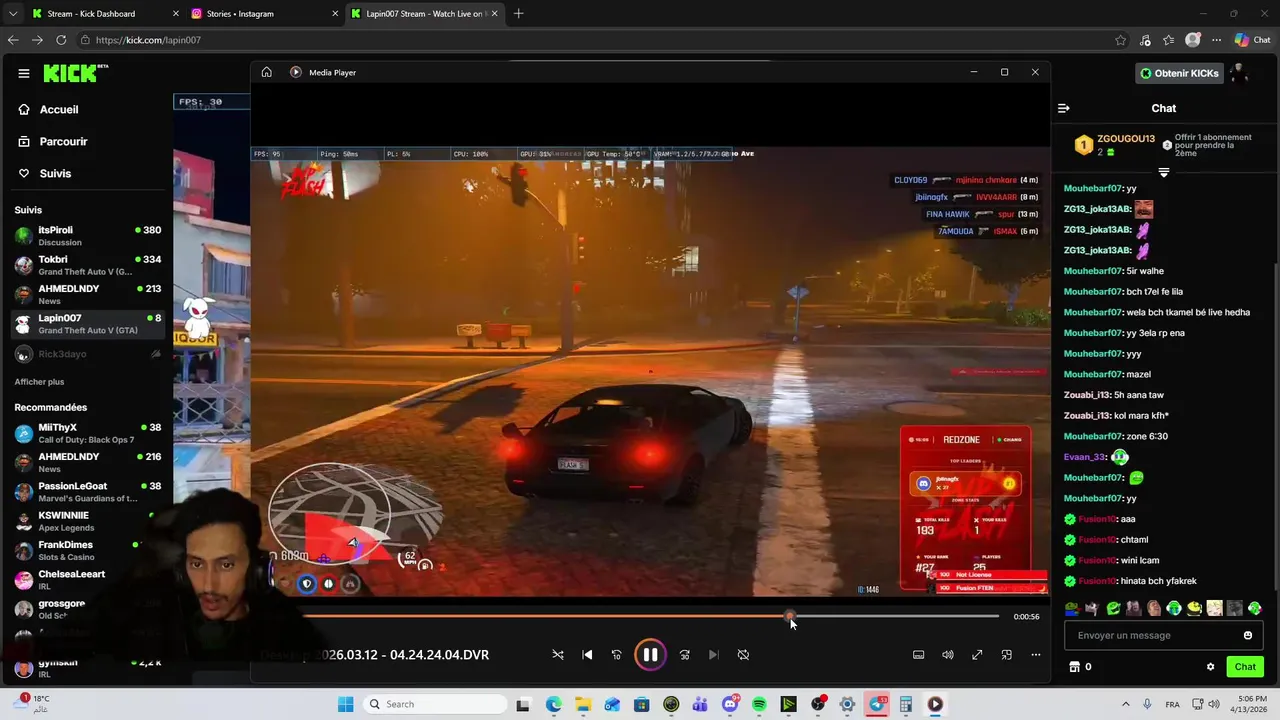
Task: Skip forward 30 seconds
Action: click(684, 655)
